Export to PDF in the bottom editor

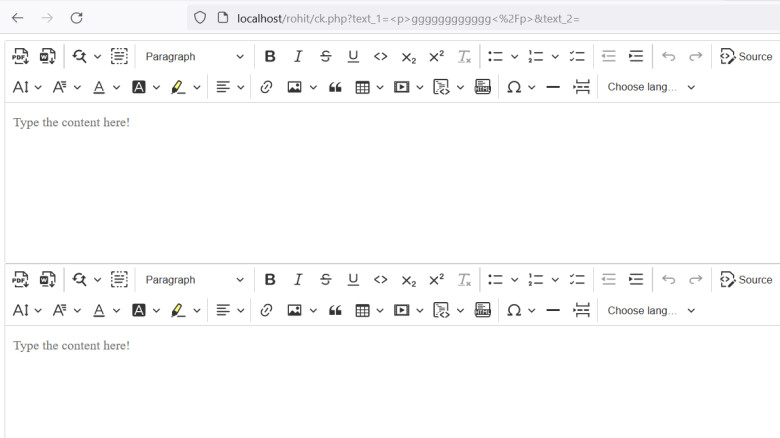pyautogui.click(x=20, y=280)
